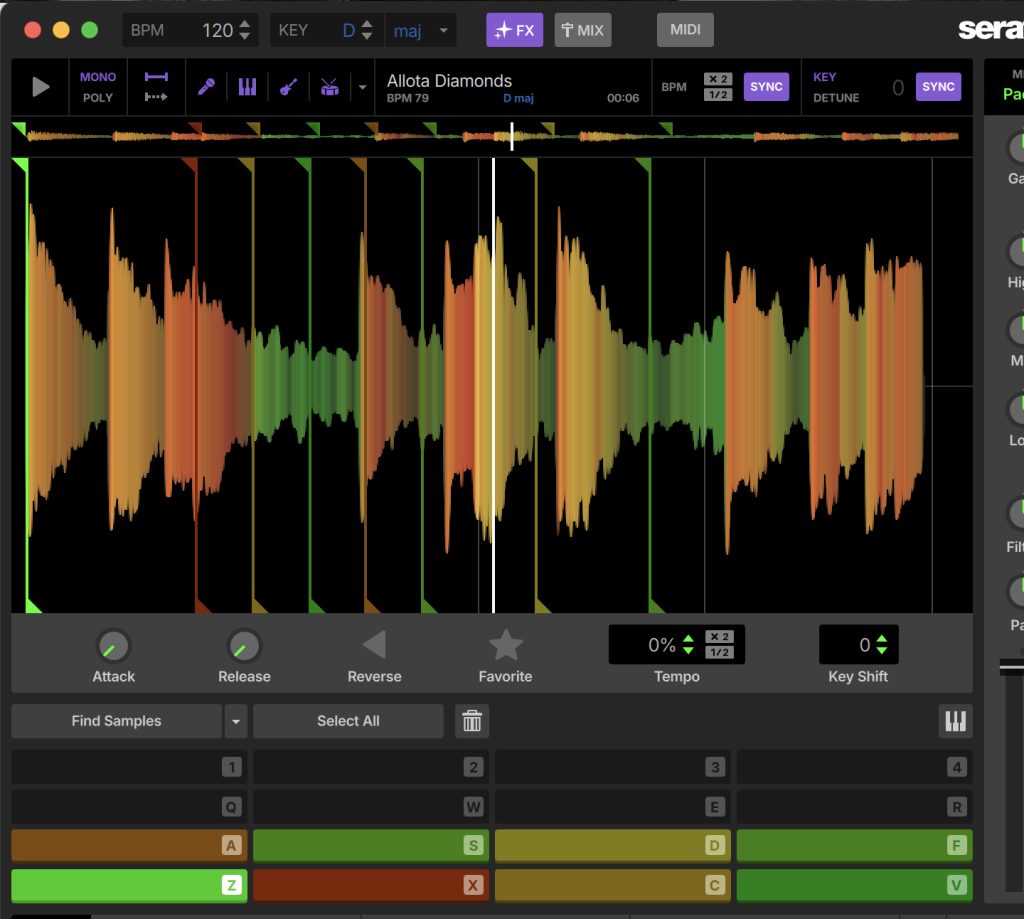Select the piano keys melody stem icon
Image resolution: width=1024 pixels, height=919 pixels.
click(247, 87)
